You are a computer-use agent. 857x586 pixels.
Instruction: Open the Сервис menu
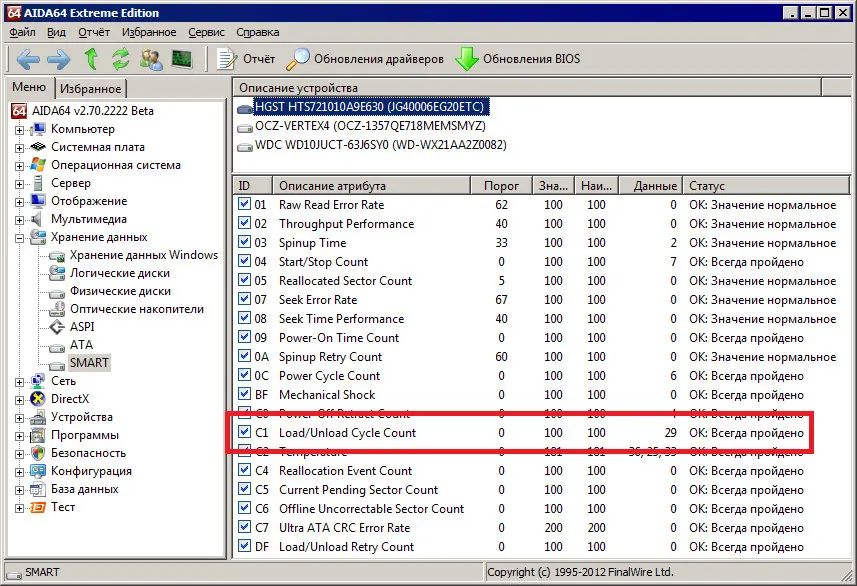[x=207, y=32]
